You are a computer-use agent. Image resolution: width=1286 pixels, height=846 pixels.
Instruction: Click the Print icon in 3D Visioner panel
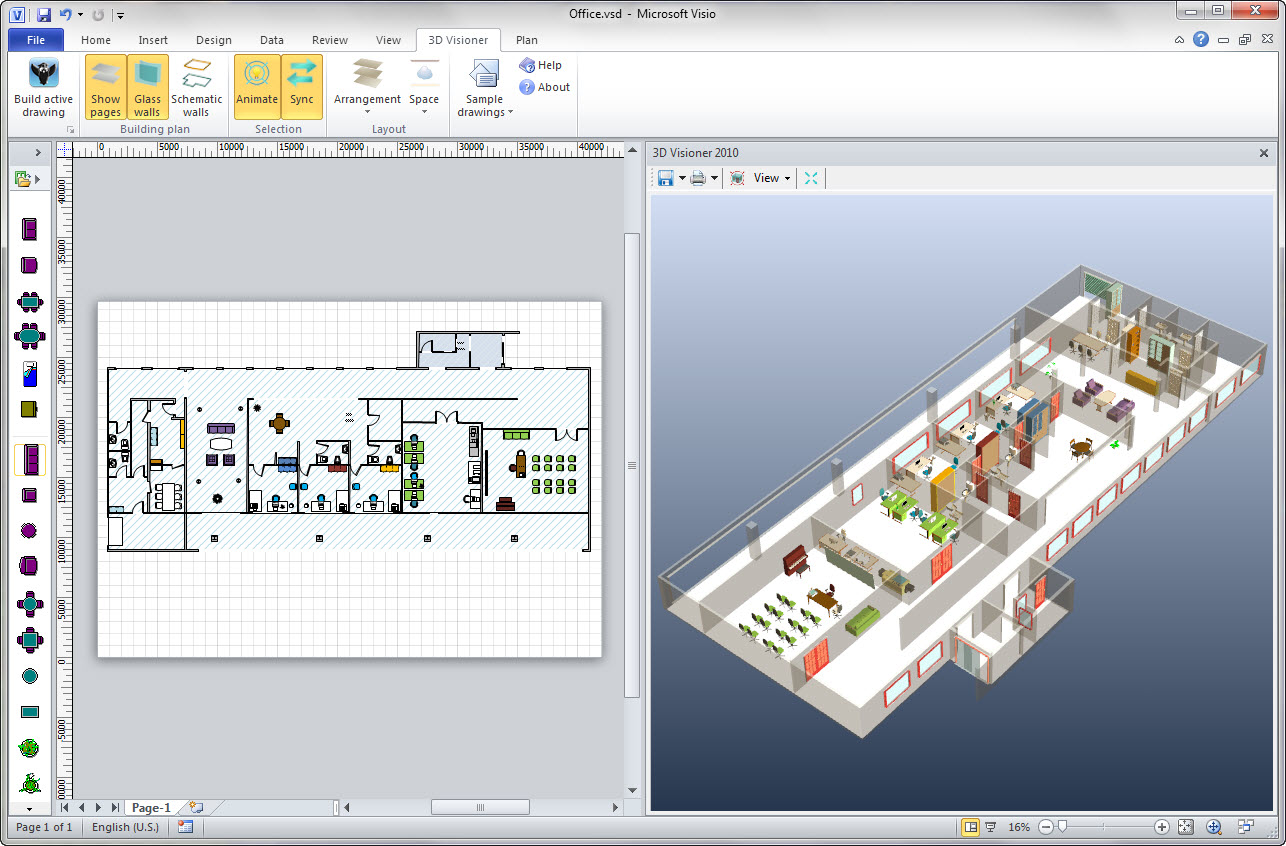click(698, 178)
